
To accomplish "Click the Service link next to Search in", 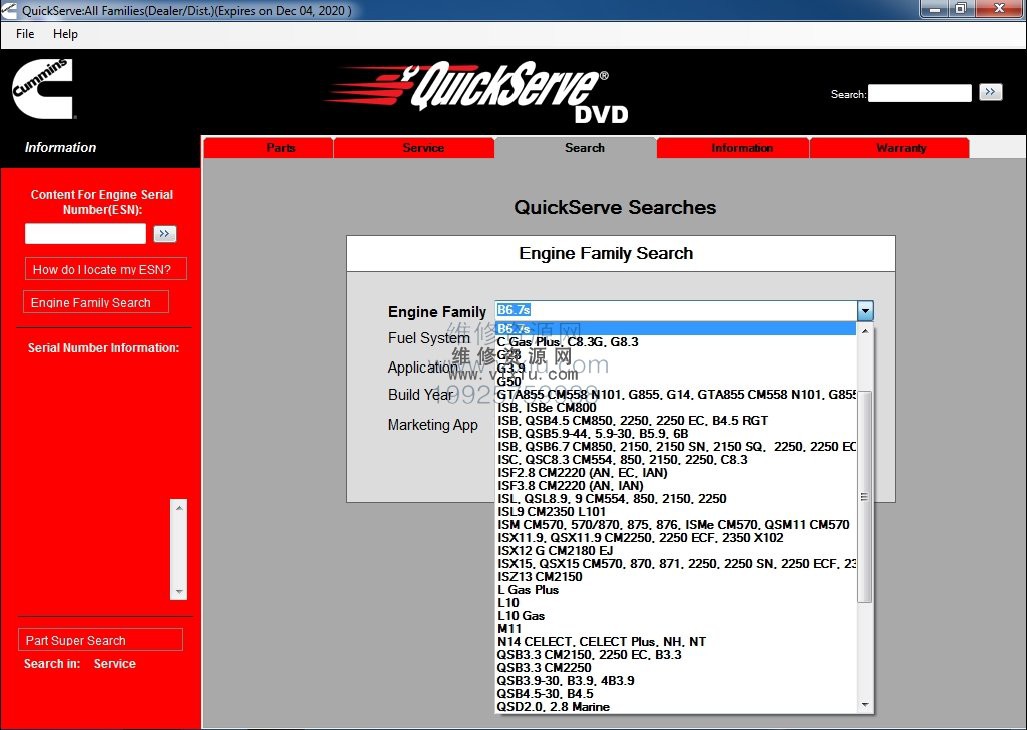I will (x=115, y=663).
